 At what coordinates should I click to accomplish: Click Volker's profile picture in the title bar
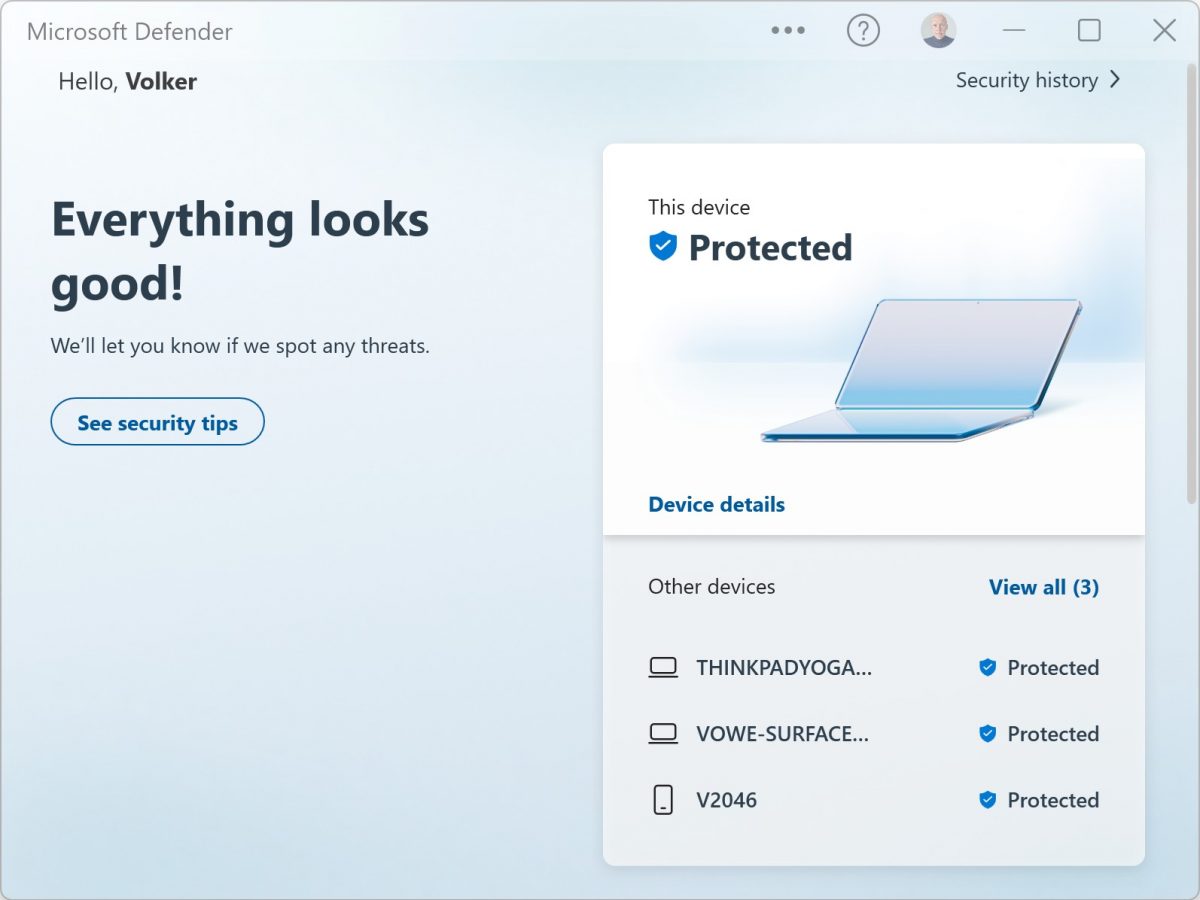[938, 30]
